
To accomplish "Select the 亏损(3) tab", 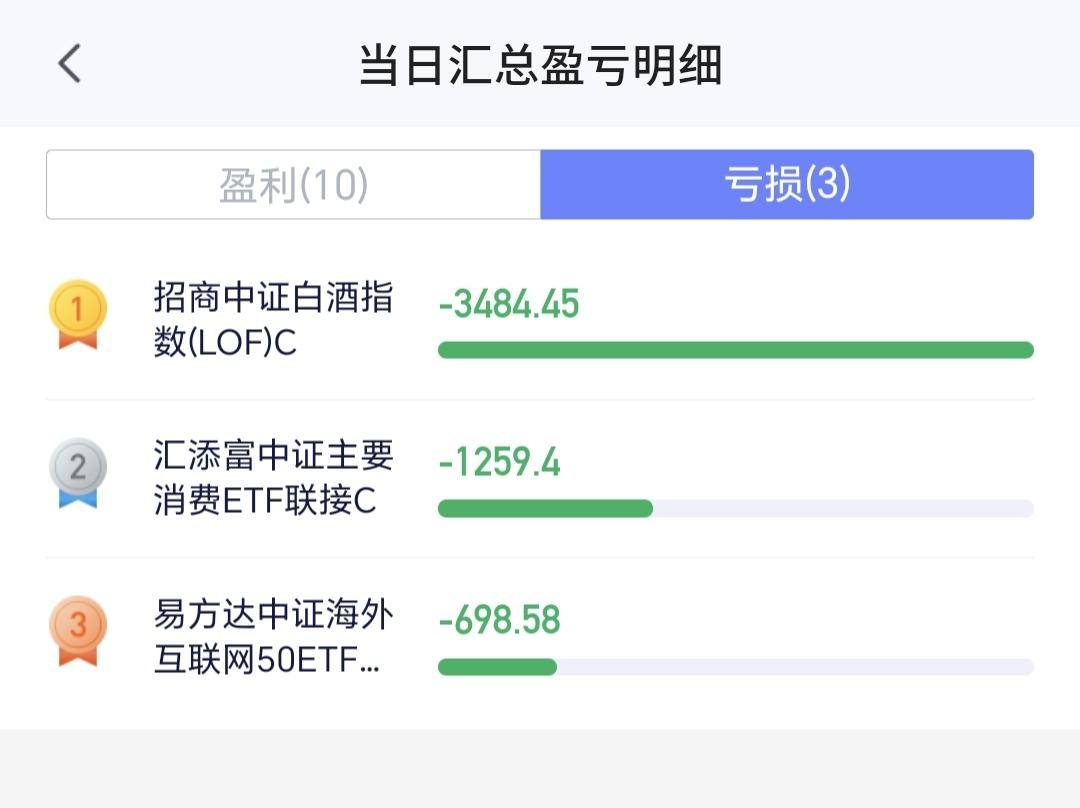I will [787, 185].
